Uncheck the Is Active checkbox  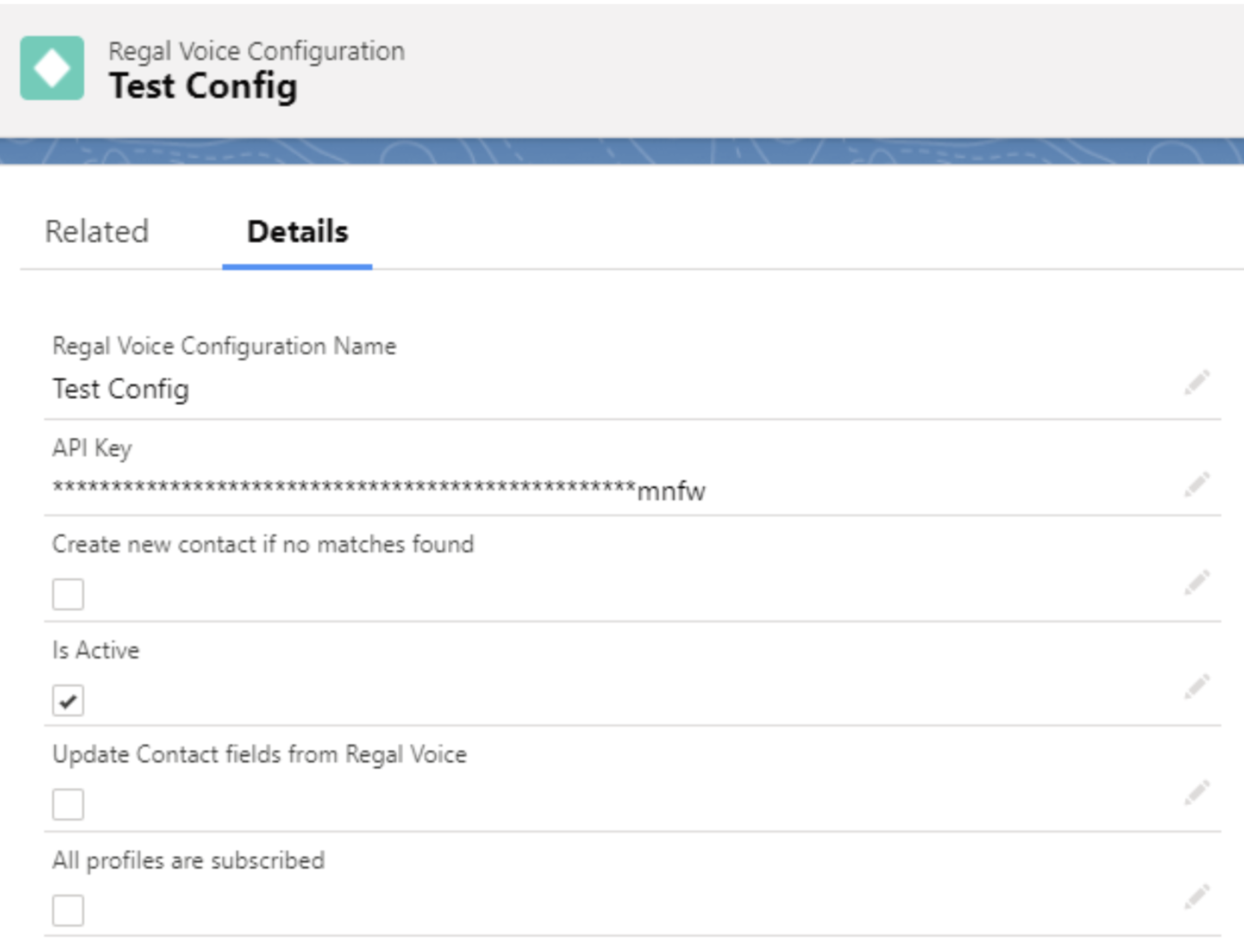click(68, 700)
